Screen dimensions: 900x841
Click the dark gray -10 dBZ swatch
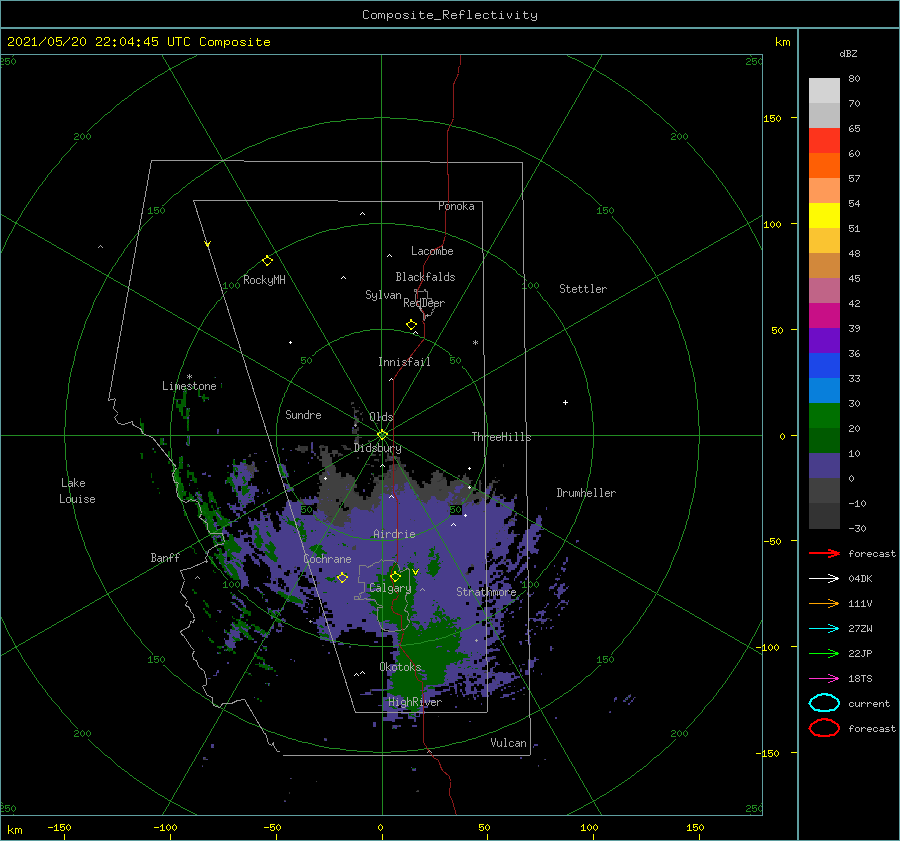tap(824, 516)
